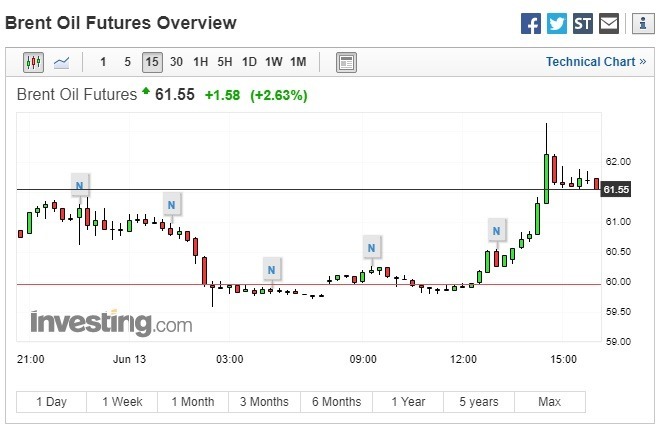This screenshot has width=661, height=437.
Task: Share chart on StockTwits
Action: pyautogui.click(x=583, y=24)
